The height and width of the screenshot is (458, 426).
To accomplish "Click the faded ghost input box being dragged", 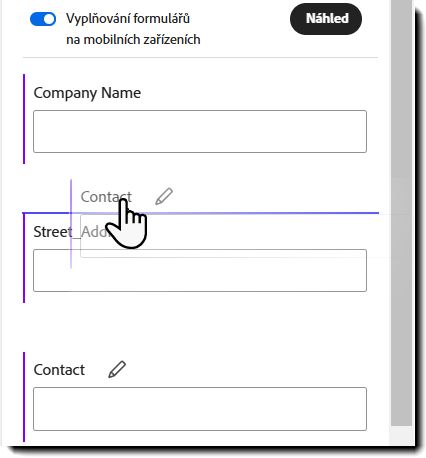I will point(233,236).
